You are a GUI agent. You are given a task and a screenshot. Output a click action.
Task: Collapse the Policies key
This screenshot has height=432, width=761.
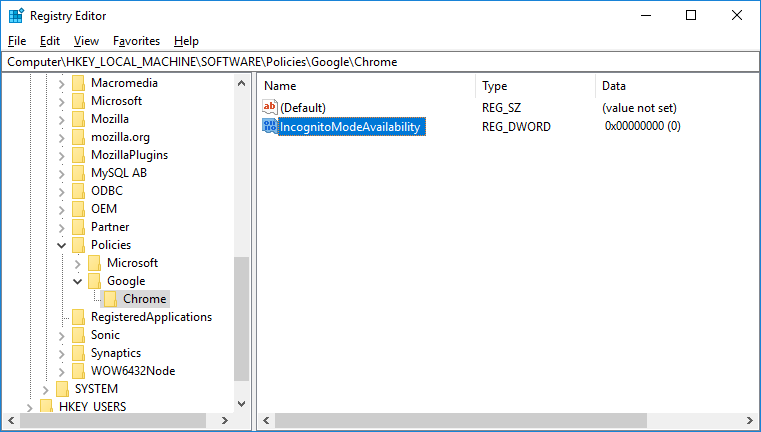(x=62, y=245)
